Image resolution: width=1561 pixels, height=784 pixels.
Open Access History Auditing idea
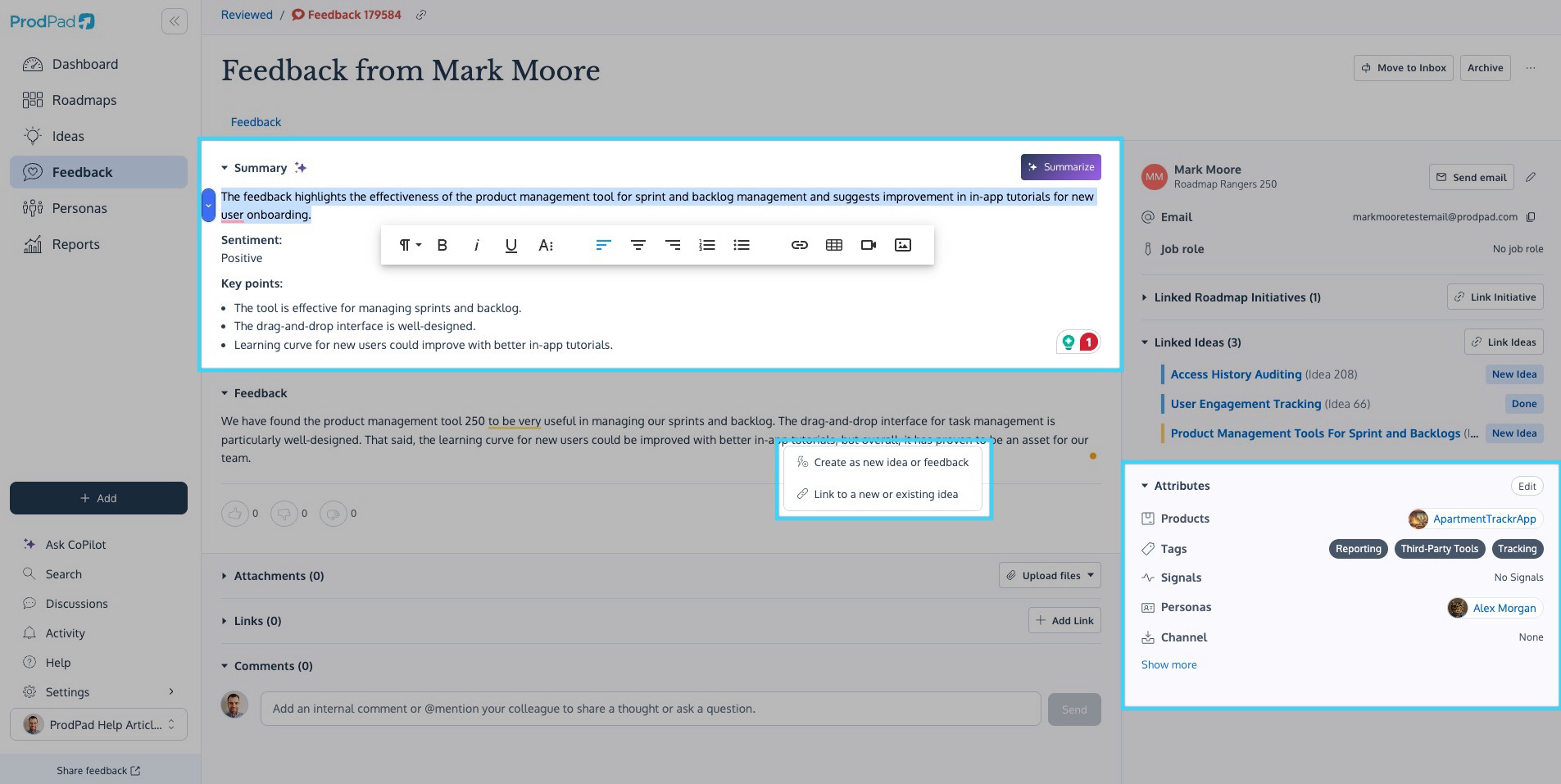(x=1236, y=374)
